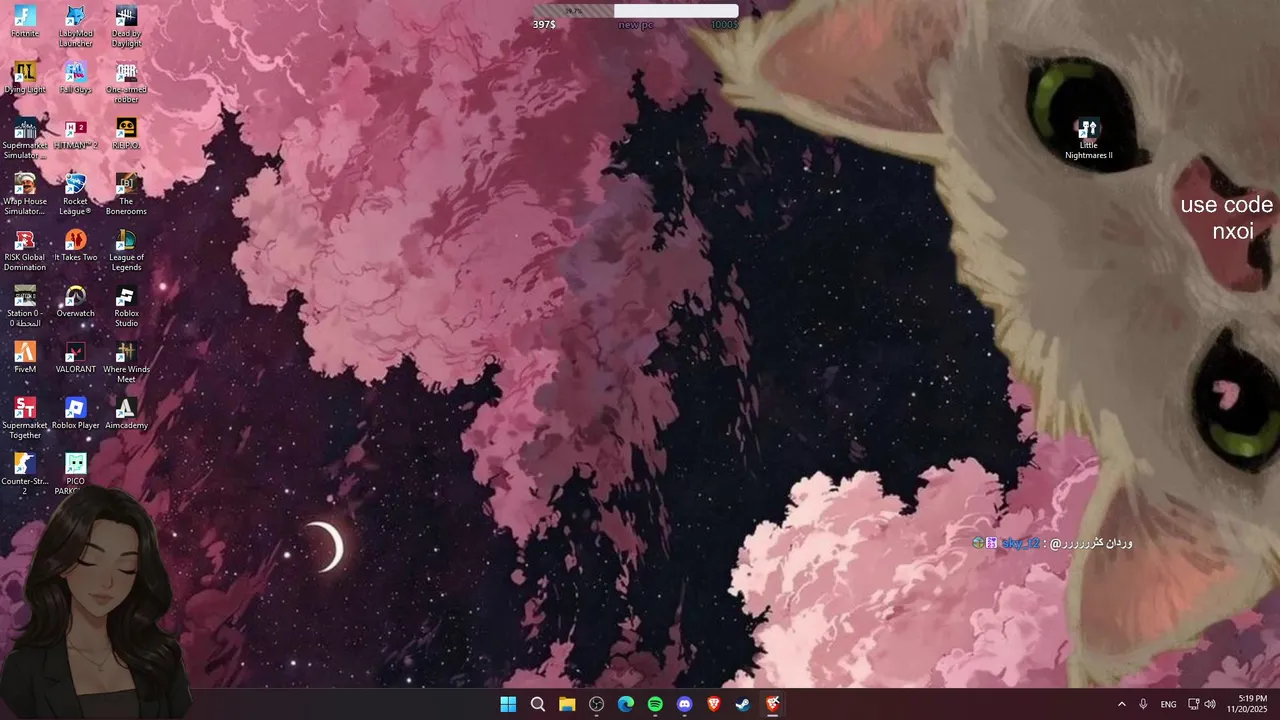This screenshot has height=720, width=1280.
Task: Select the Roblox Player desktop icon
Action: point(75,413)
